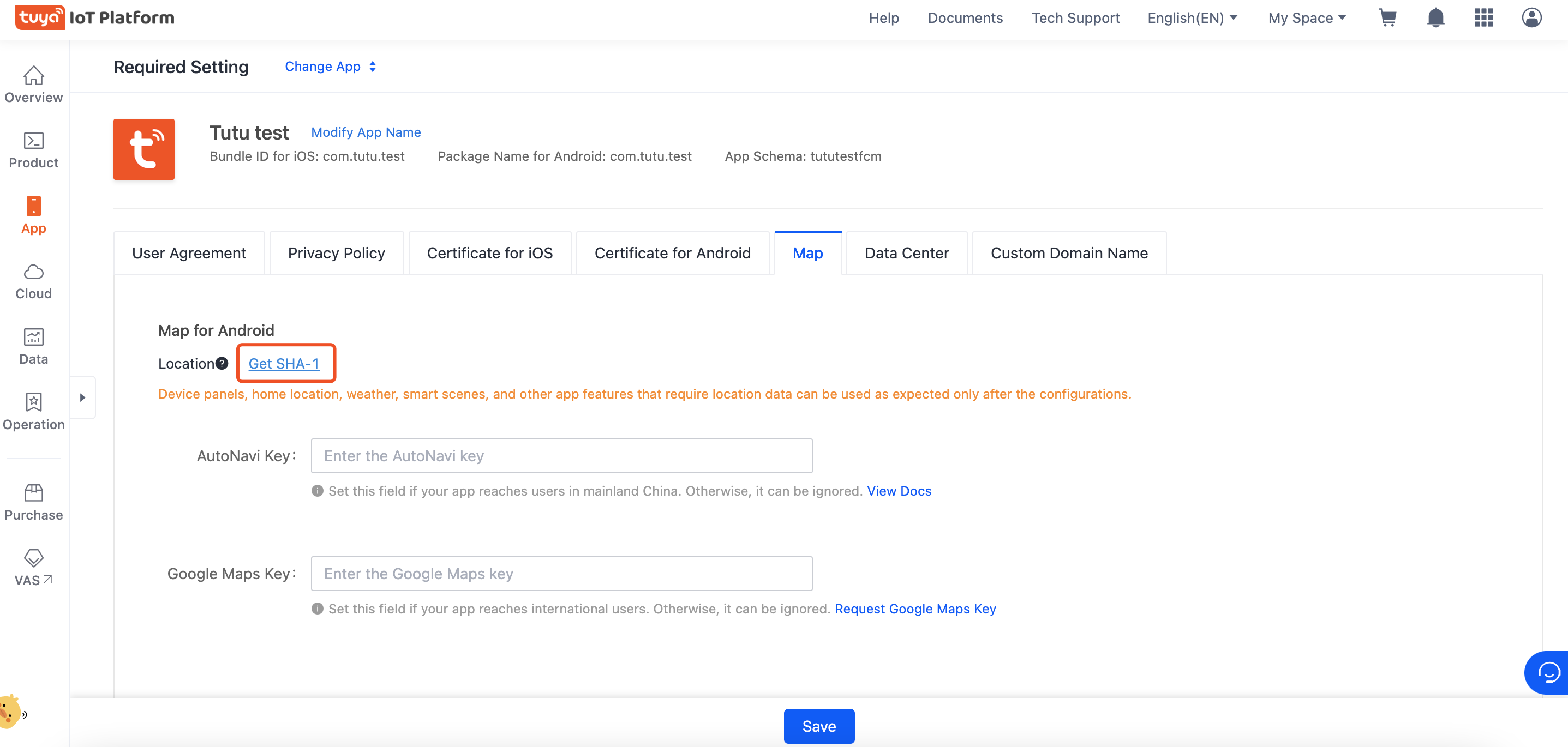The height and width of the screenshot is (747, 1568).
Task: Open the Overview section in sidebar
Action: tap(33, 84)
